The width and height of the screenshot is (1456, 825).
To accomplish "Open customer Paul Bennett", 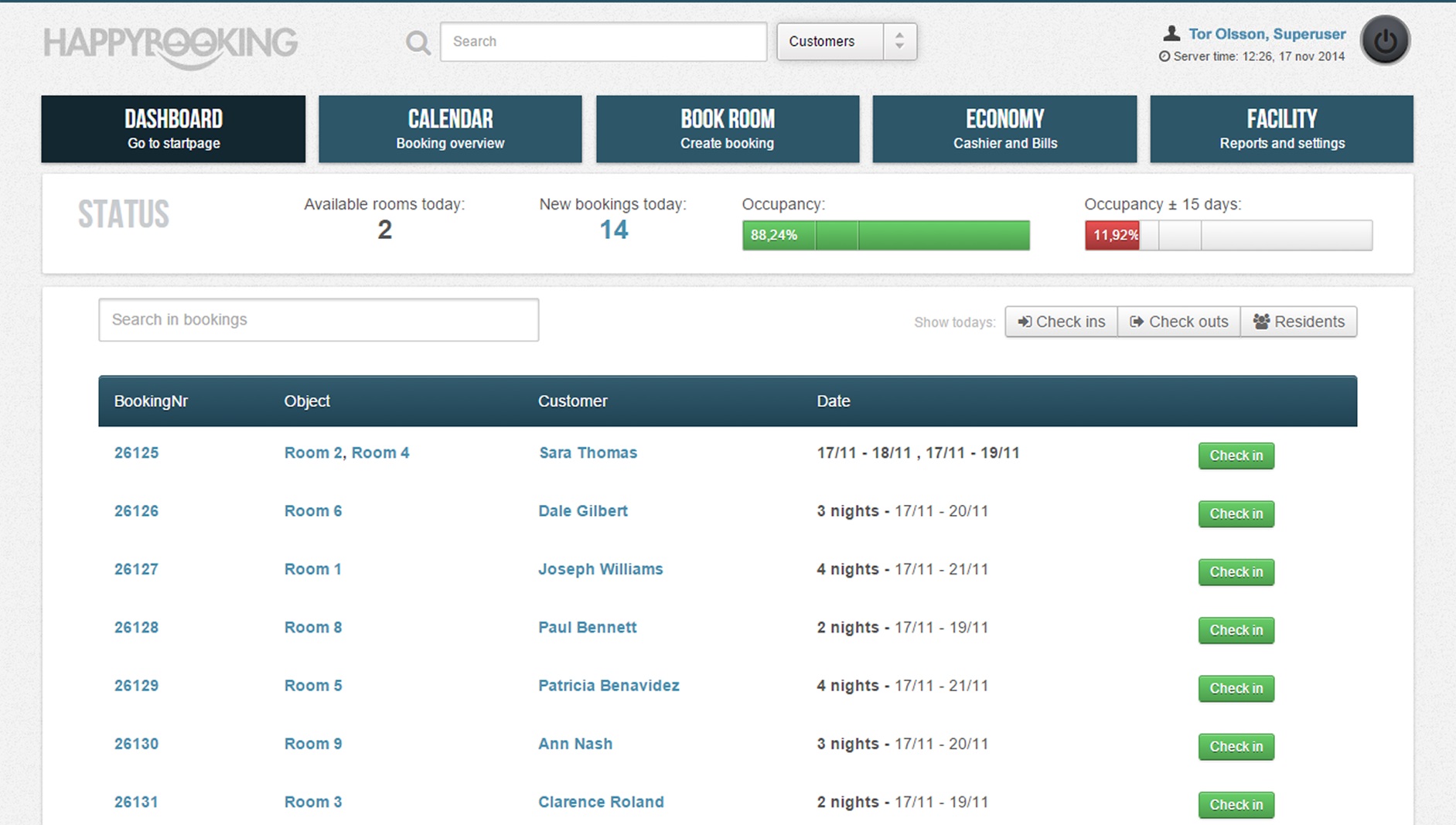I will pyautogui.click(x=588, y=627).
